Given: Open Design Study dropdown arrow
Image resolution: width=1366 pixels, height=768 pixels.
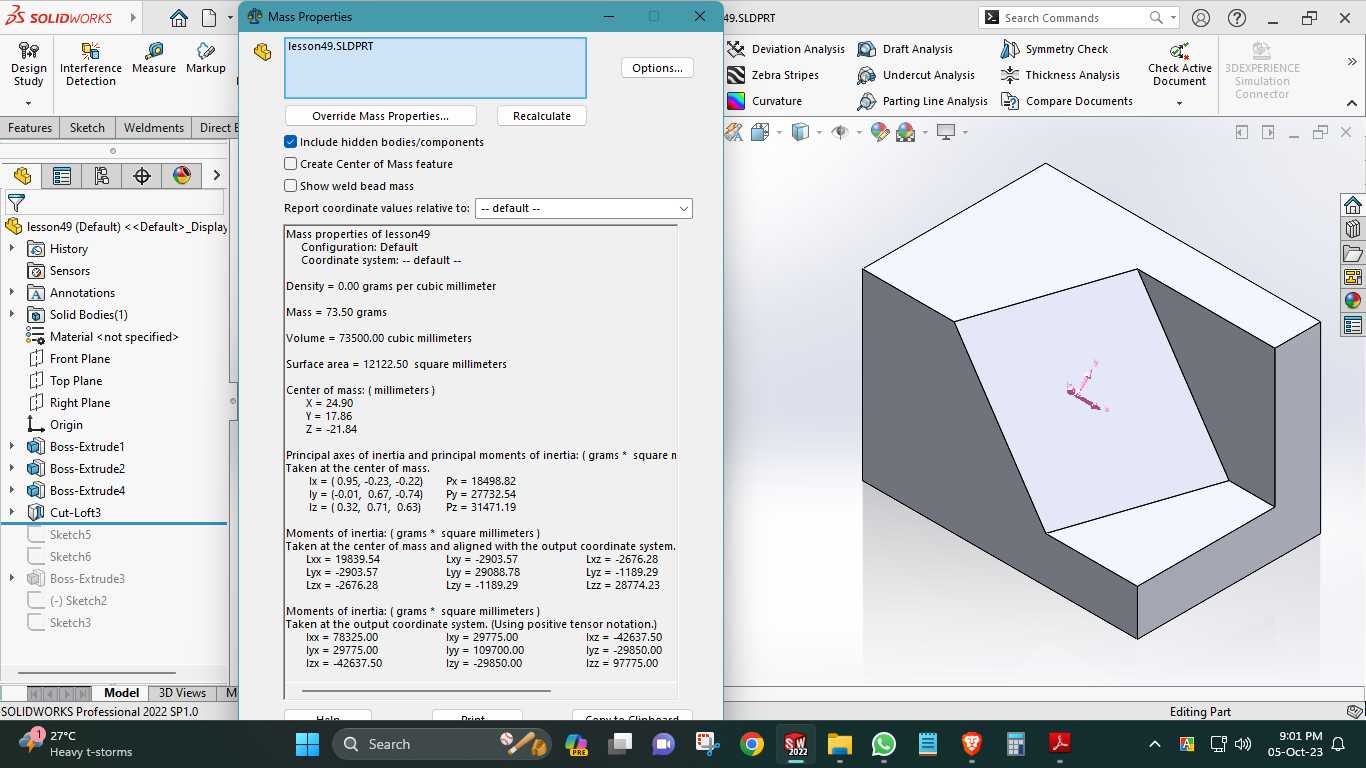Looking at the screenshot, I should click(x=28, y=103).
